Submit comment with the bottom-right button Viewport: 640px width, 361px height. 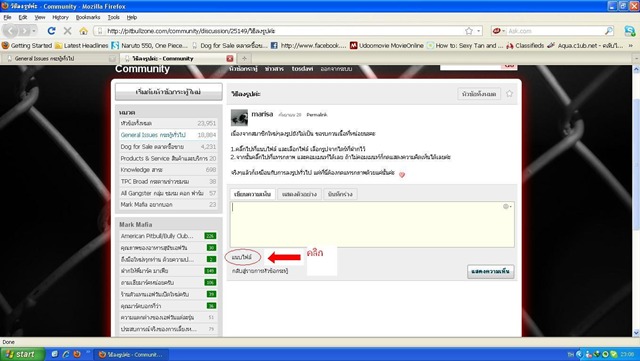point(491,272)
